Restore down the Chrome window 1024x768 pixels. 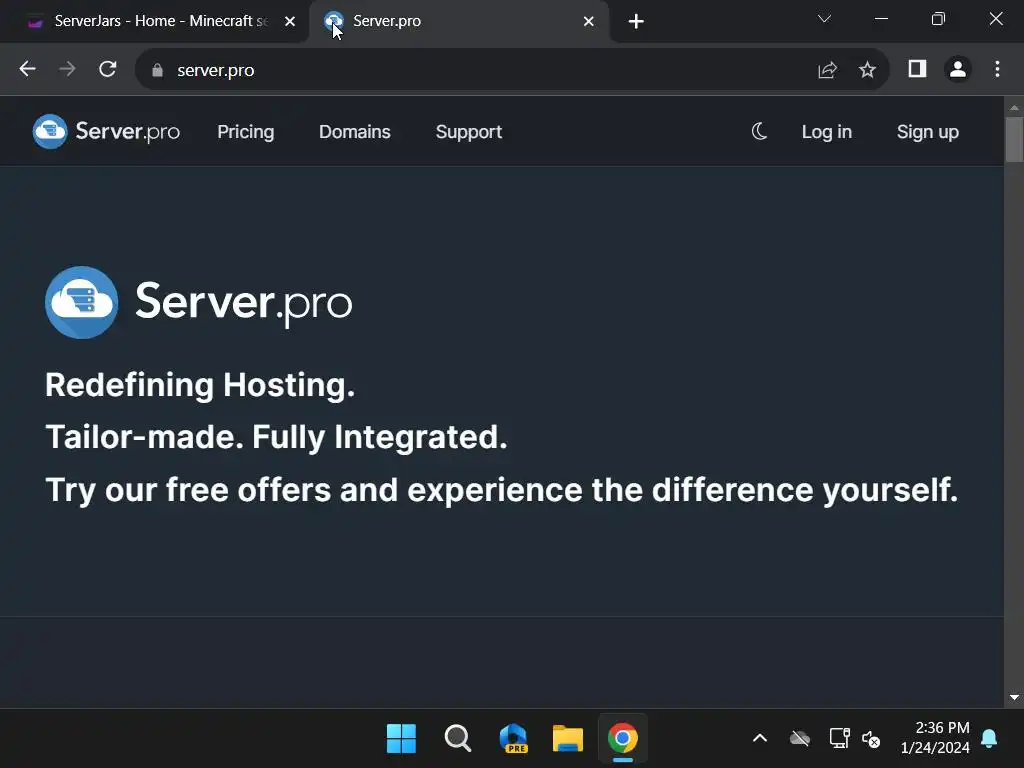tap(938, 19)
